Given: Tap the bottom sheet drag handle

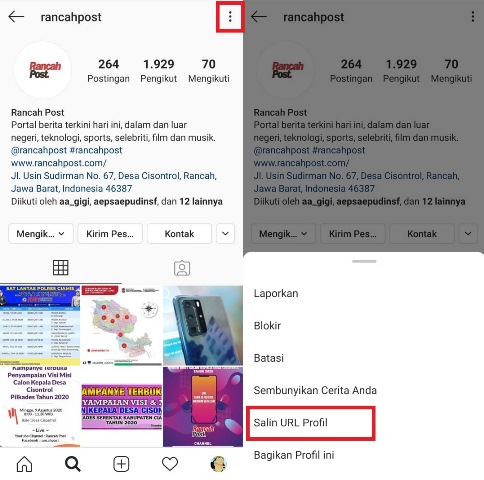Looking at the screenshot, I should [364, 261].
